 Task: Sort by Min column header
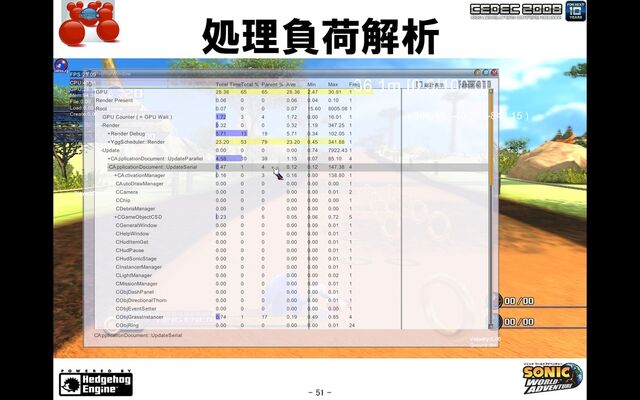[312, 84]
